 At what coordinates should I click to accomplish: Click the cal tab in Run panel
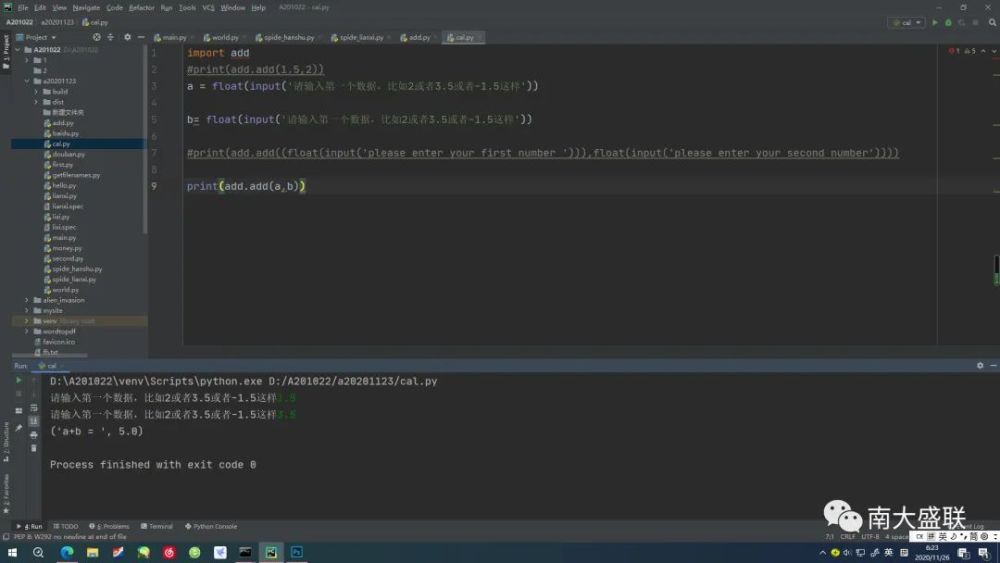point(50,366)
